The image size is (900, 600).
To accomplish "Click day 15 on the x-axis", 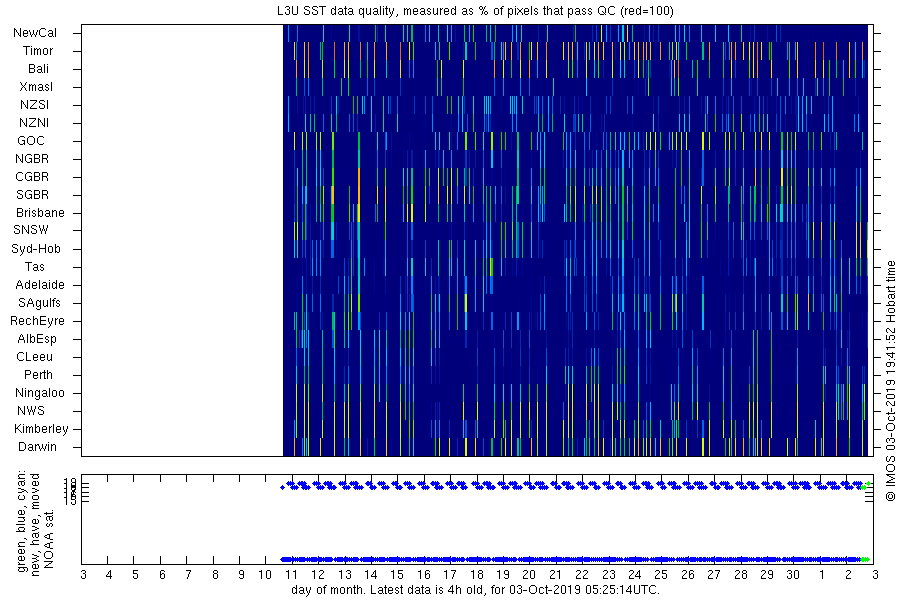I will coord(397,575).
